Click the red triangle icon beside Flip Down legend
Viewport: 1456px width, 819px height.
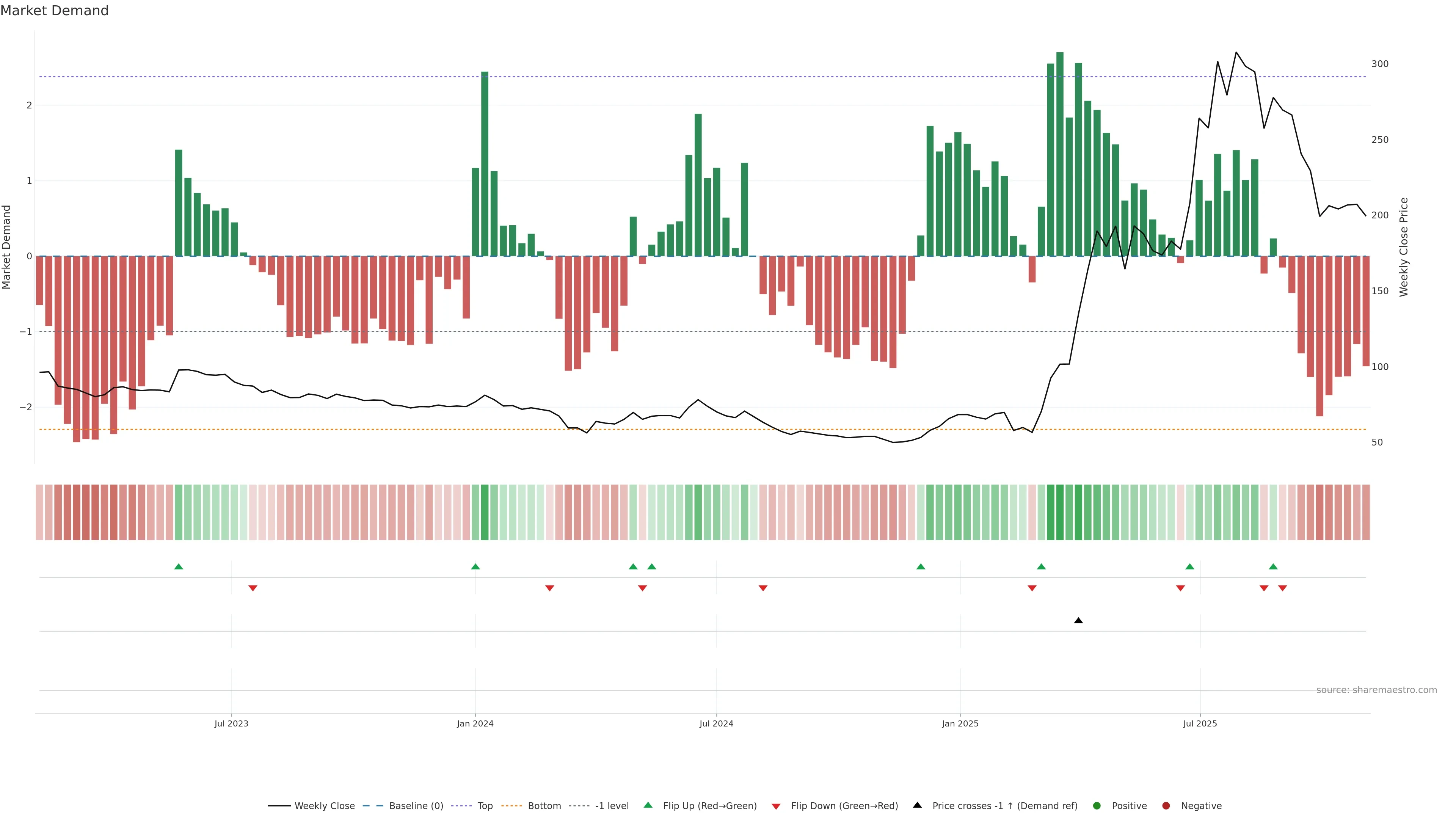click(776, 806)
